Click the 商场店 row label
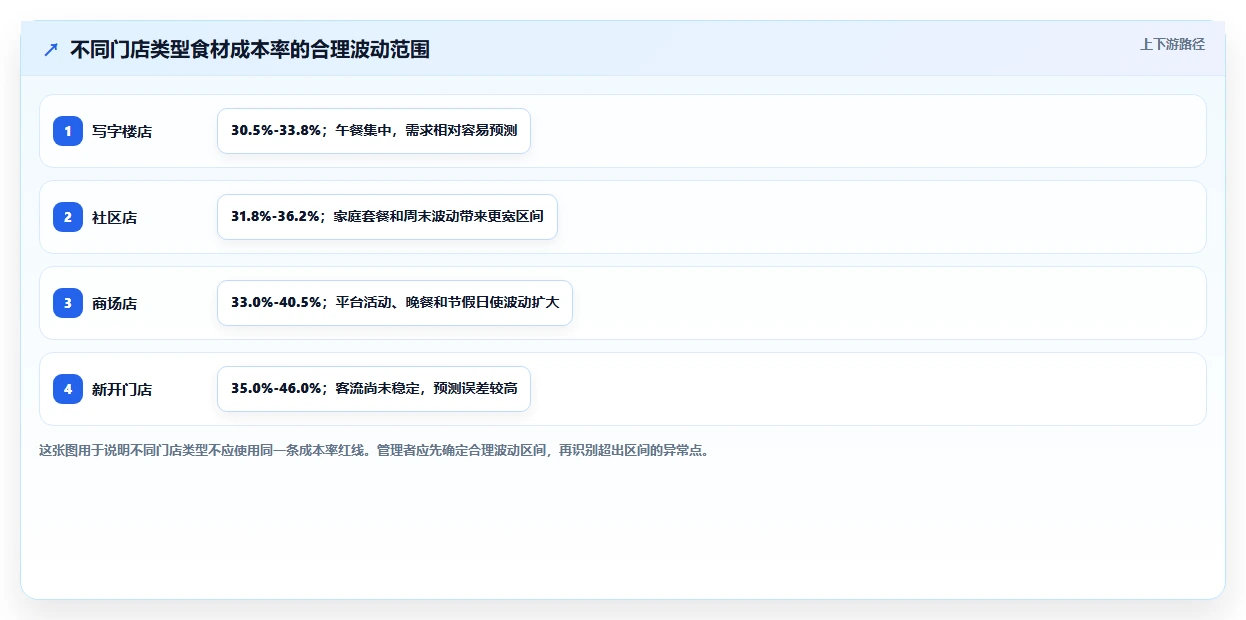The image size is (1246, 620). tap(115, 303)
